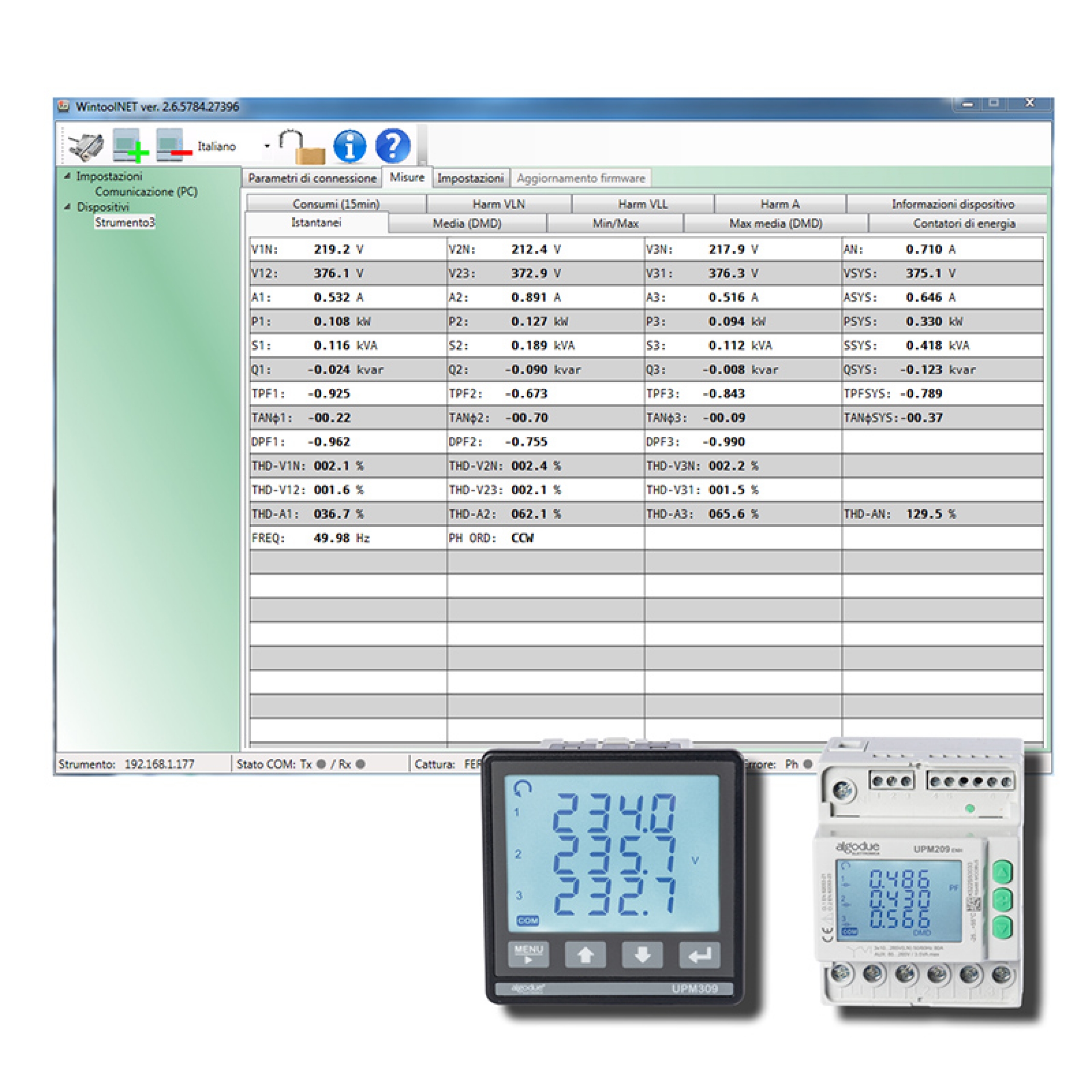This screenshot has height=1092, width=1092.
Task: Open help via the question mark icon
Action: pyautogui.click(x=393, y=146)
